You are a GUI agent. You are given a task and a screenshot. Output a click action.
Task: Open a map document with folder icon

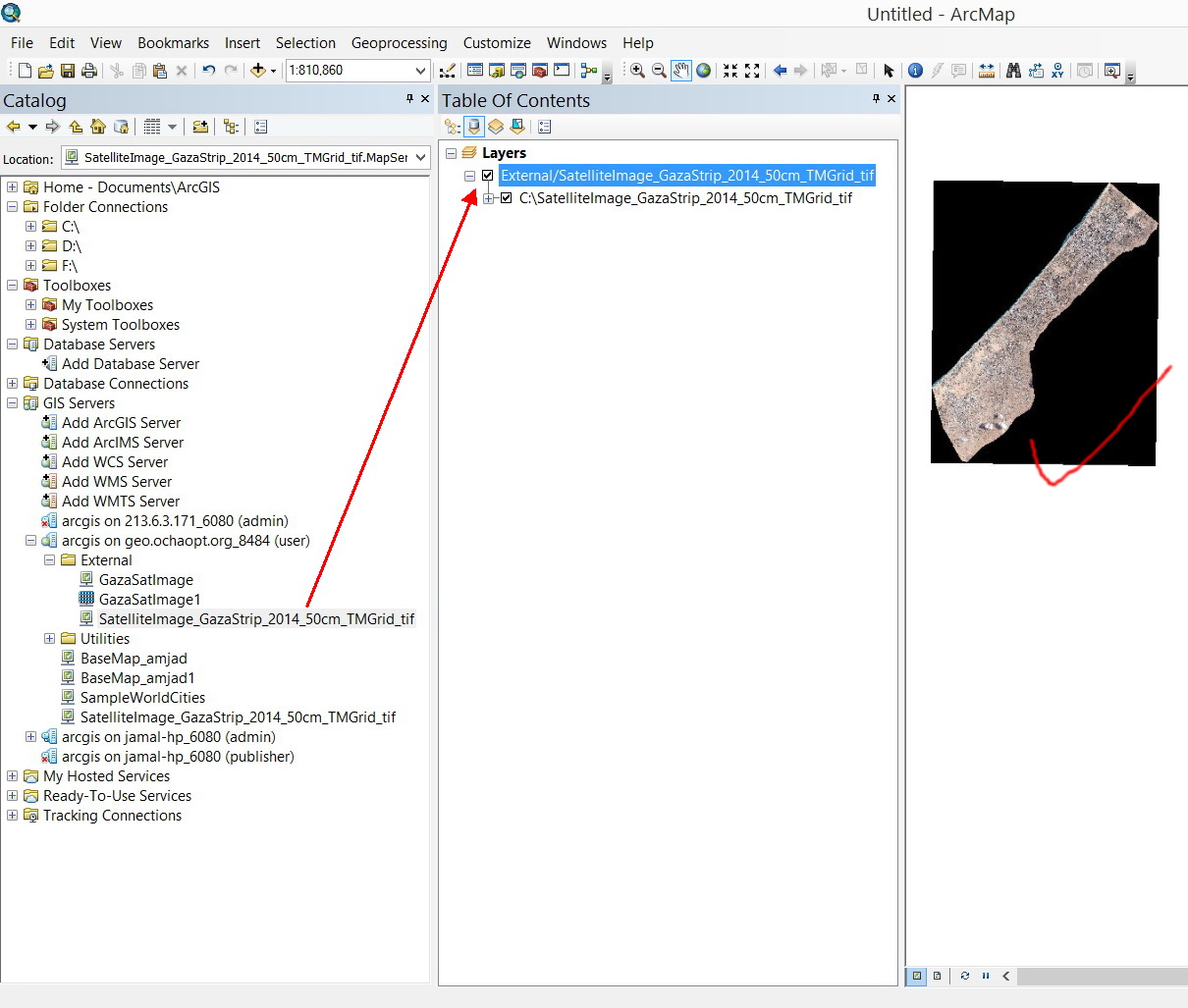click(x=46, y=71)
